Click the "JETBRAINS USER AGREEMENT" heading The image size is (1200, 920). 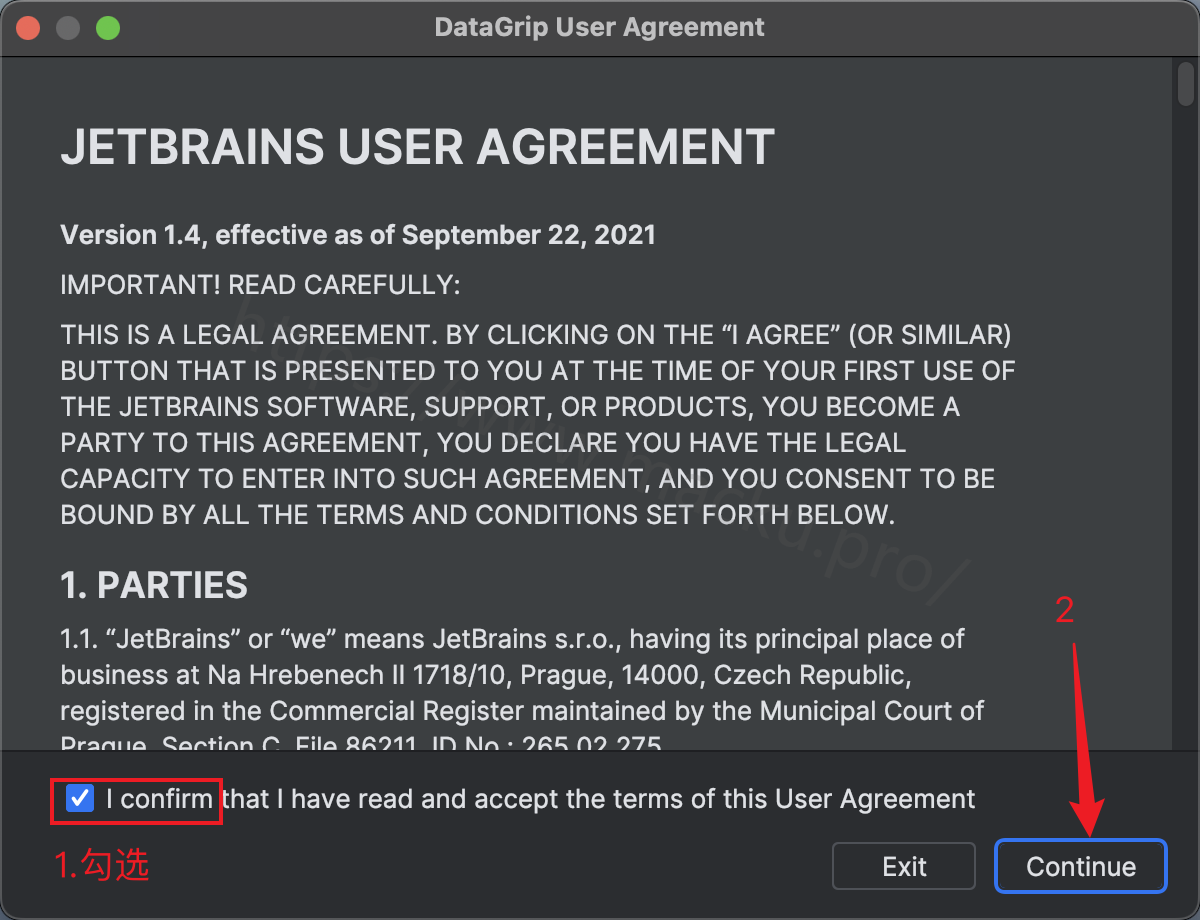(x=418, y=147)
